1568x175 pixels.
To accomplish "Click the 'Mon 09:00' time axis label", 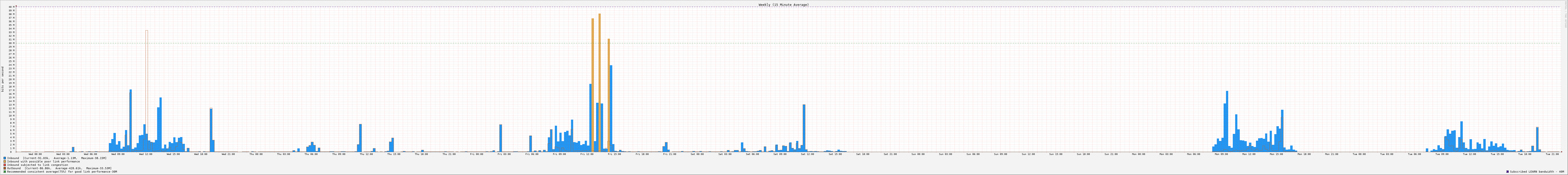I will pos(1221,154).
